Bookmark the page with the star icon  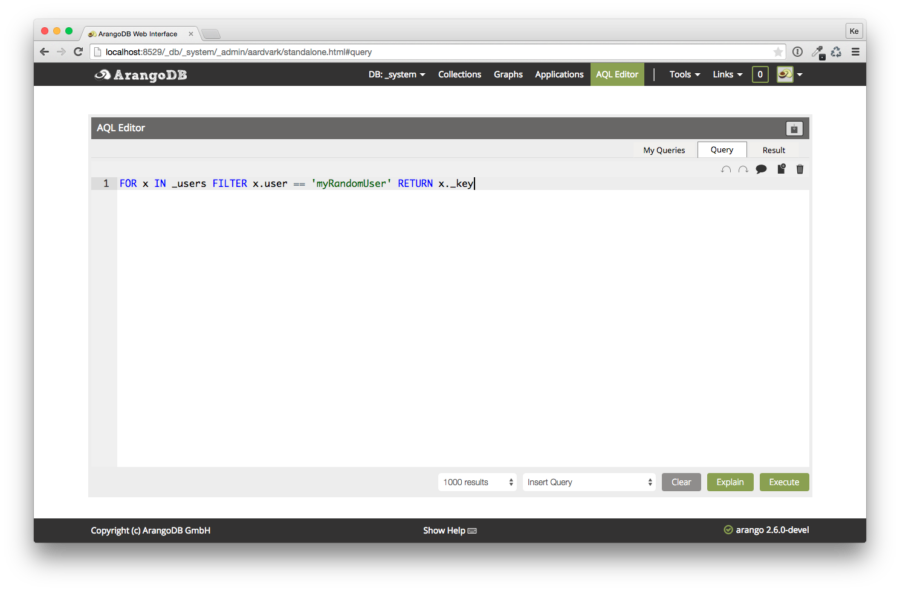pos(778,52)
